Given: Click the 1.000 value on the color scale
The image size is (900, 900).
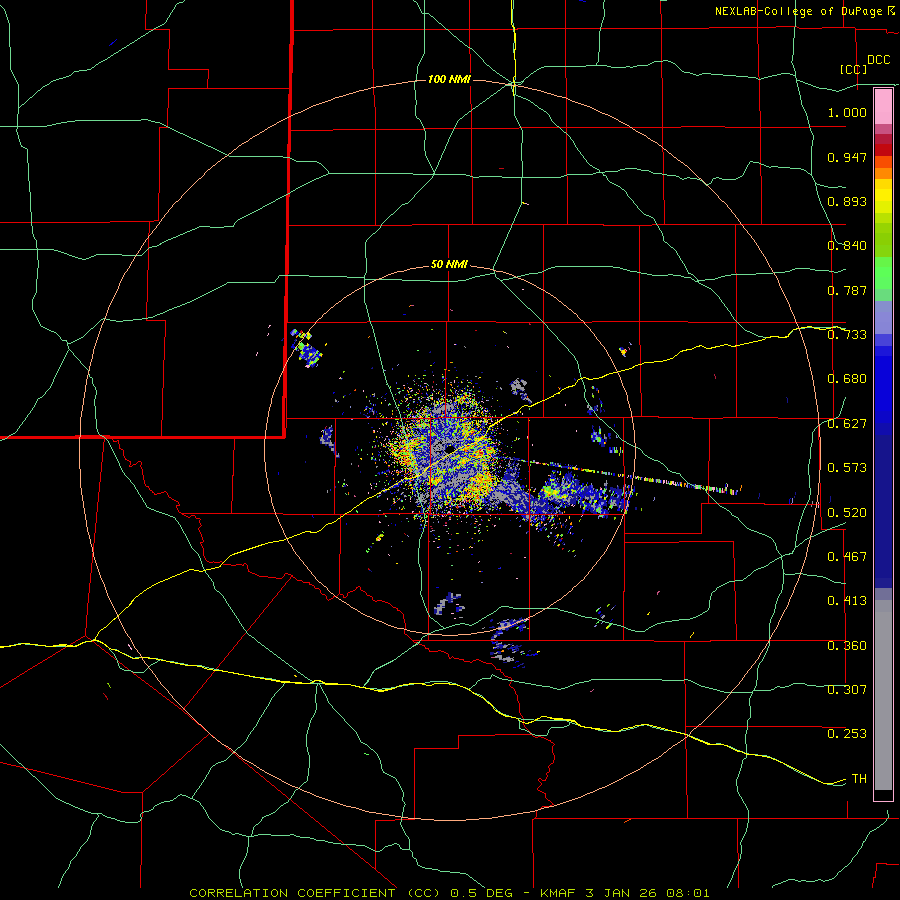Looking at the screenshot, I should point(847,112).
